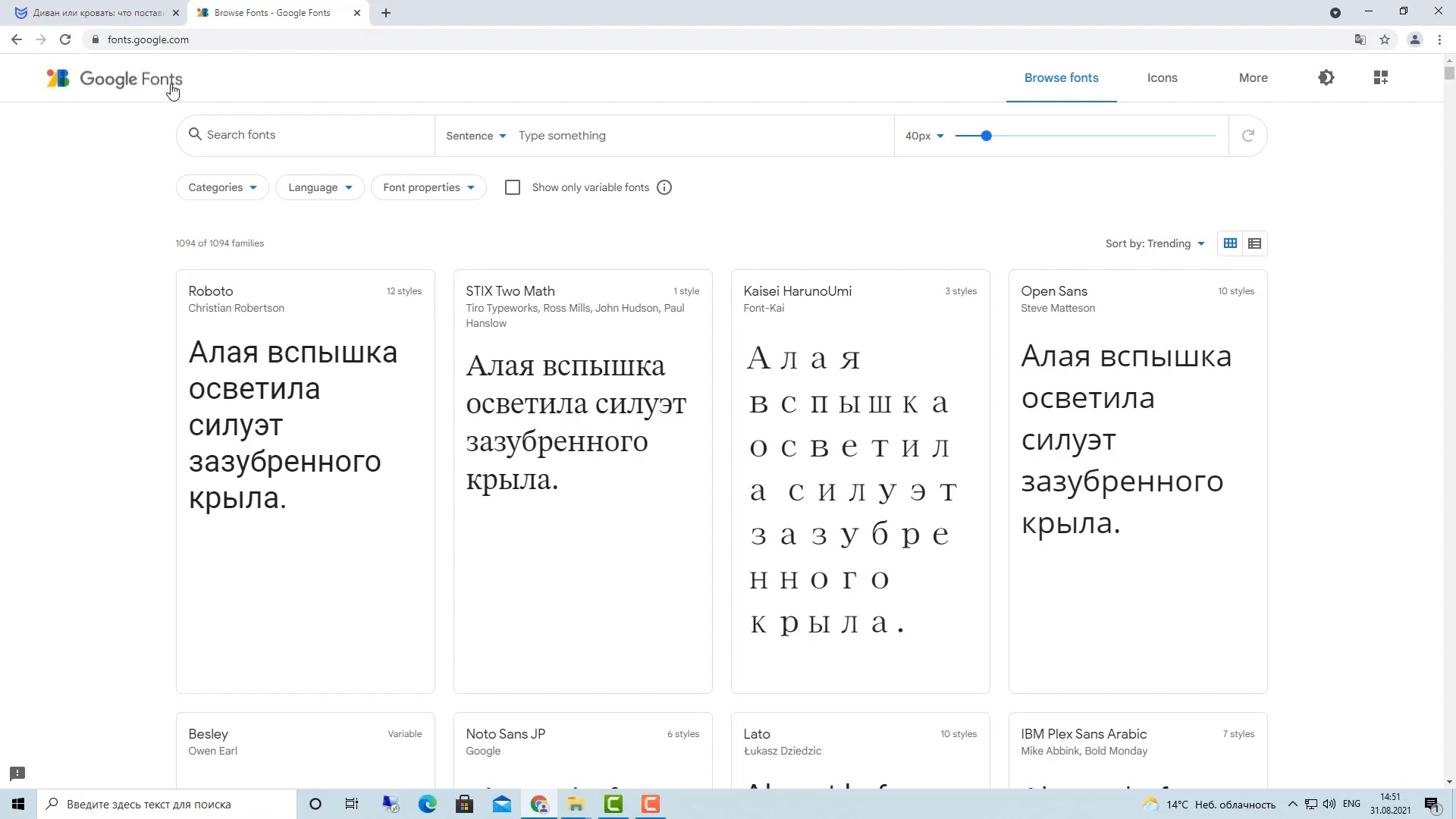Open the page feedback icon

pos(17,773)
